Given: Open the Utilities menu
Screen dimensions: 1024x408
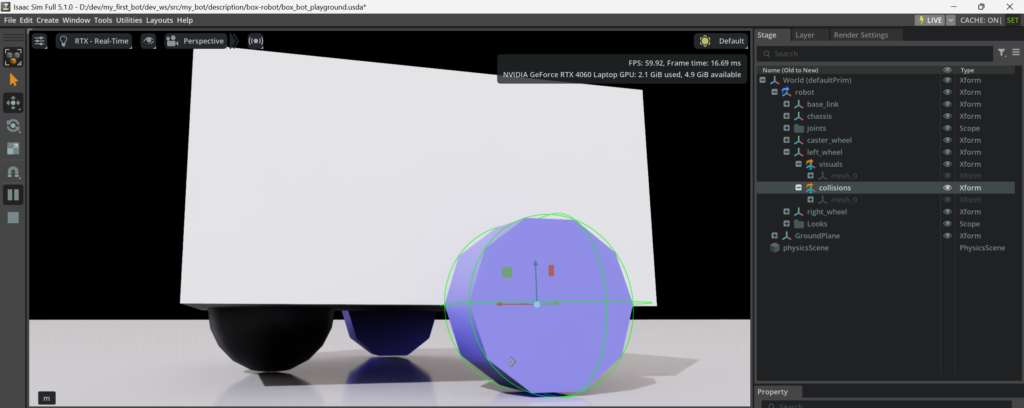Looking at the screenshot, I should (129, 20).
